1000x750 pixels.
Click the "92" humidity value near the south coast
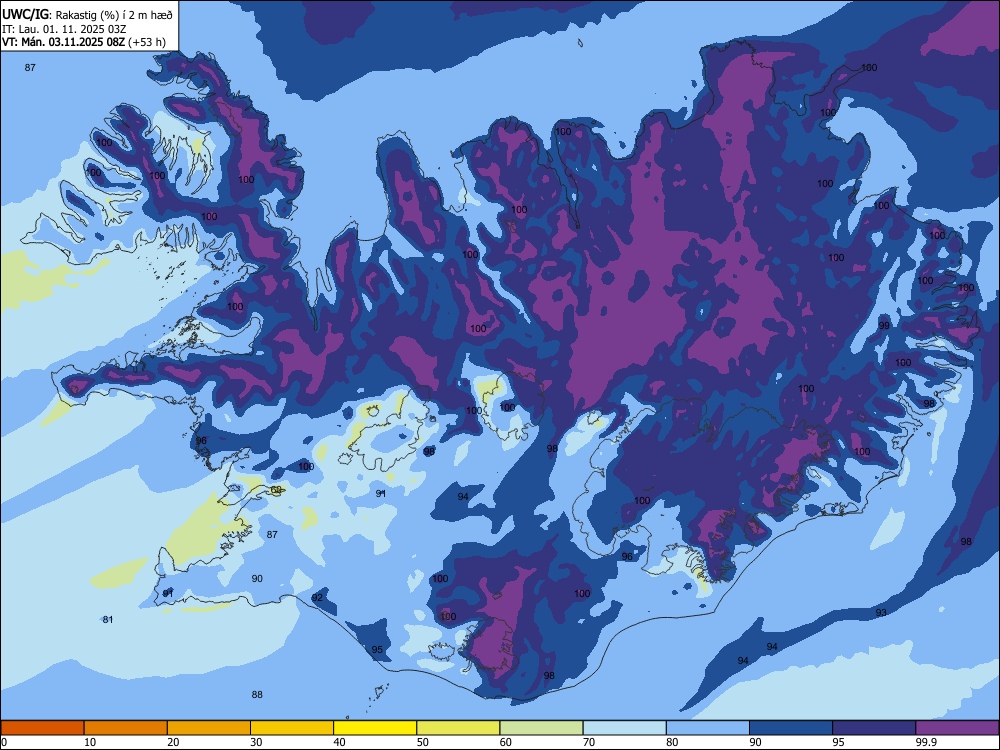(x=317, y=598)
